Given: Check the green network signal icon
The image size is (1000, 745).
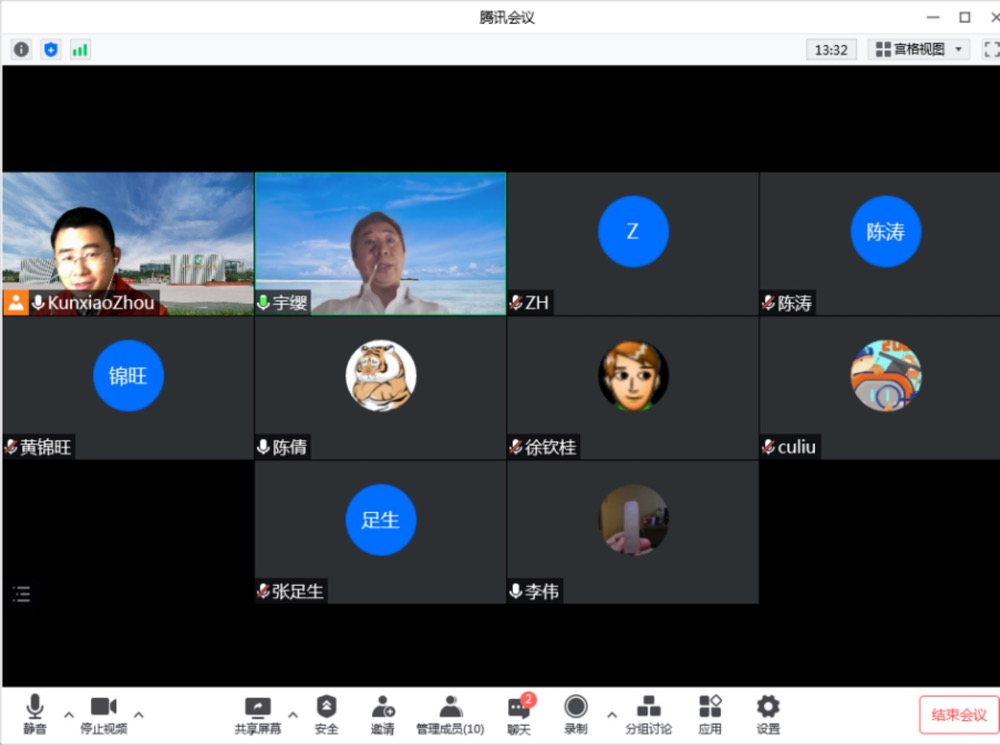Looking at the screenshot, I should pyautogui.click(x=80, y=49).
